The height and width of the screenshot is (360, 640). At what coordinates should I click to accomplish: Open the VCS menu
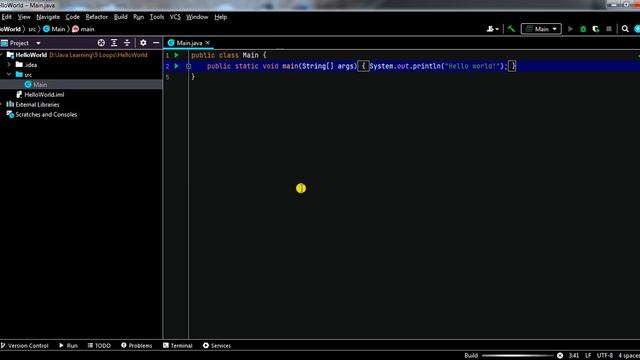175,17
